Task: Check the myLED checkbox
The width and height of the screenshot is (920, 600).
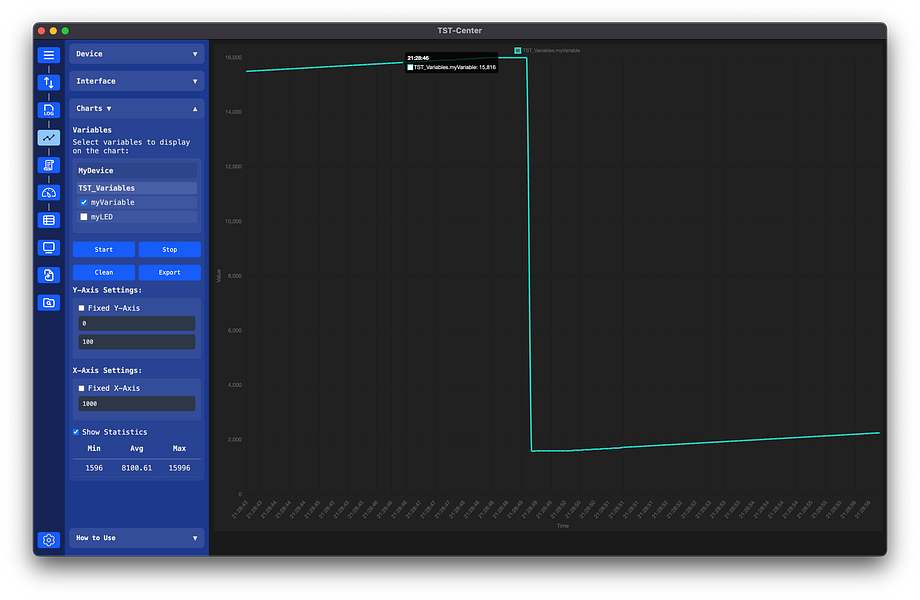Action: pos(84,217)
